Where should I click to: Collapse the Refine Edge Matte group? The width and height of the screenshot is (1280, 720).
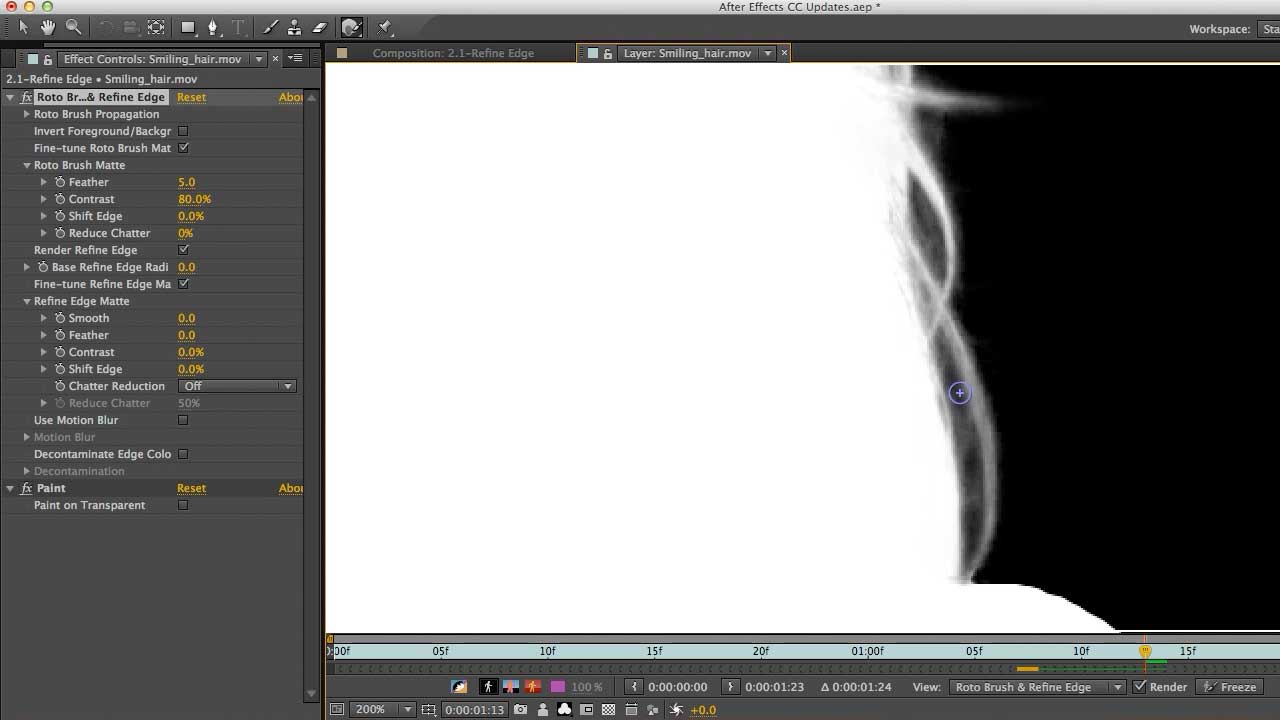pos(27,301)
